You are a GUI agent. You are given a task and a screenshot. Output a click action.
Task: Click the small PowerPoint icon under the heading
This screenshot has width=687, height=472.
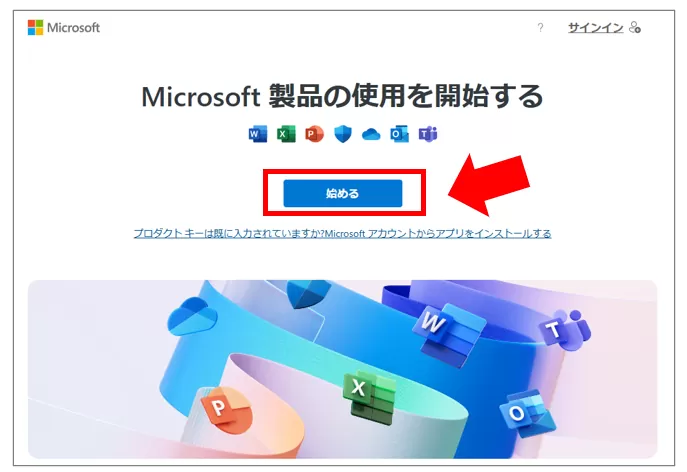coord(315,134)
